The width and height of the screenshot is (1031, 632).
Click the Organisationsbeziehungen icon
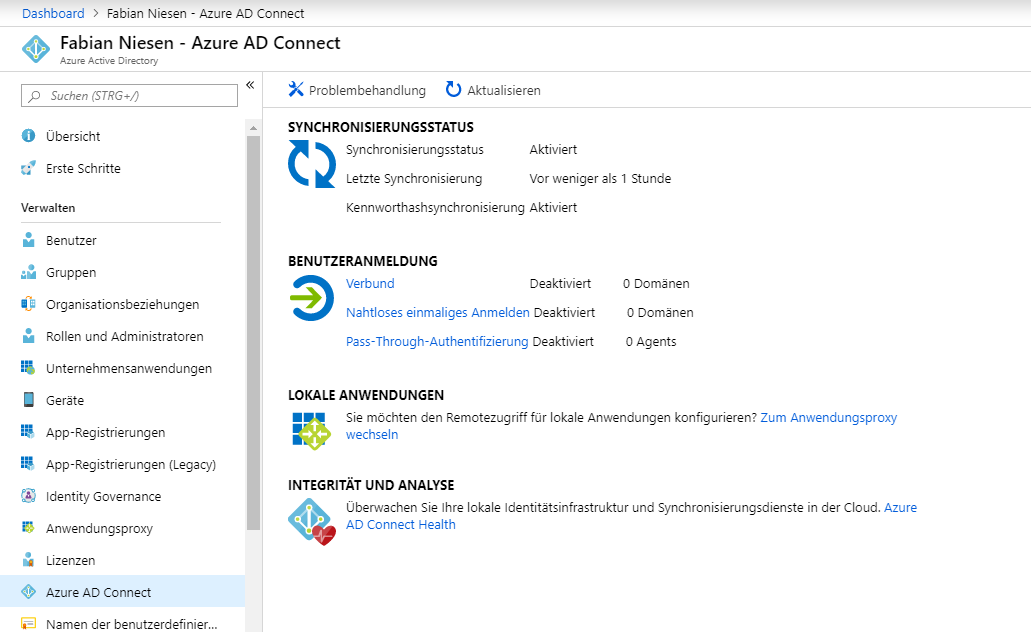pos(28,304)
